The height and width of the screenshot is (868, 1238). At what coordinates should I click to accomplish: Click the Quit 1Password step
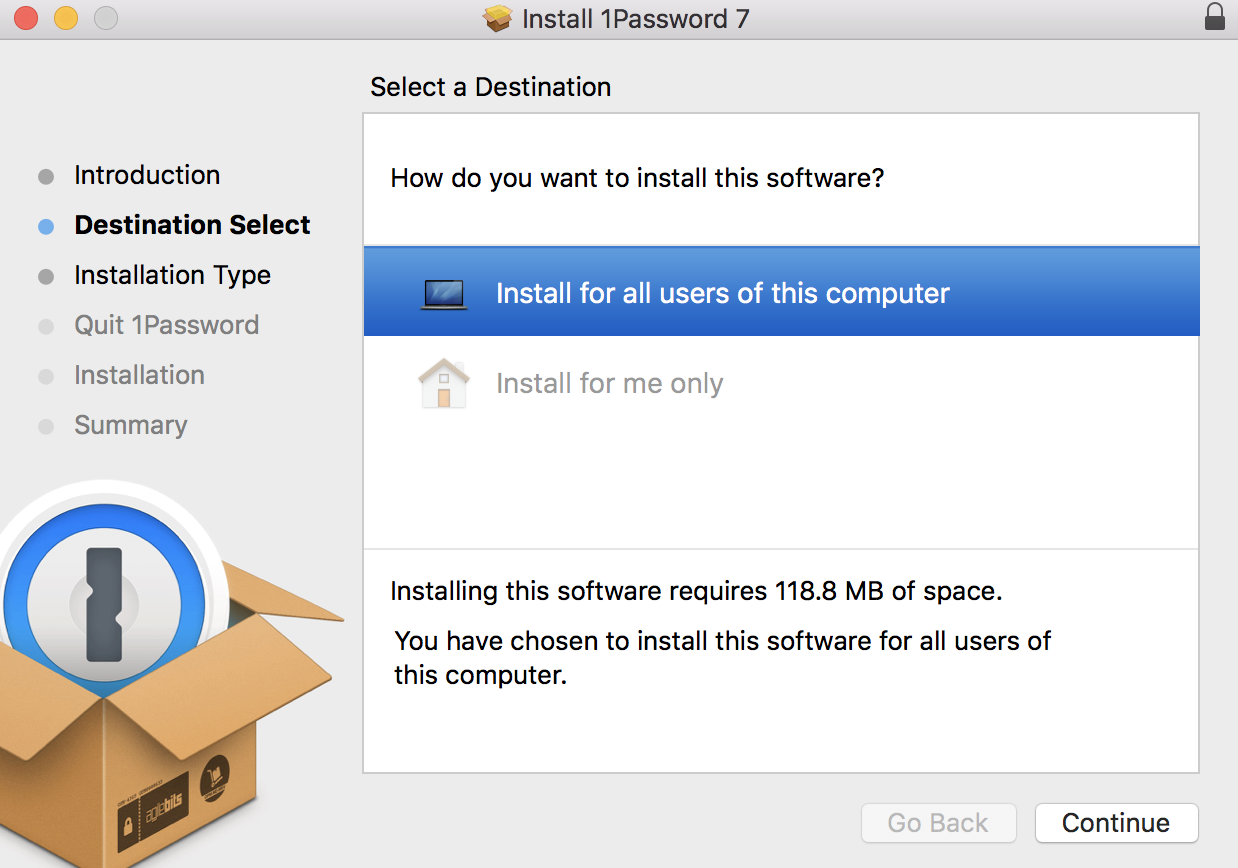(x=166, y=325)
